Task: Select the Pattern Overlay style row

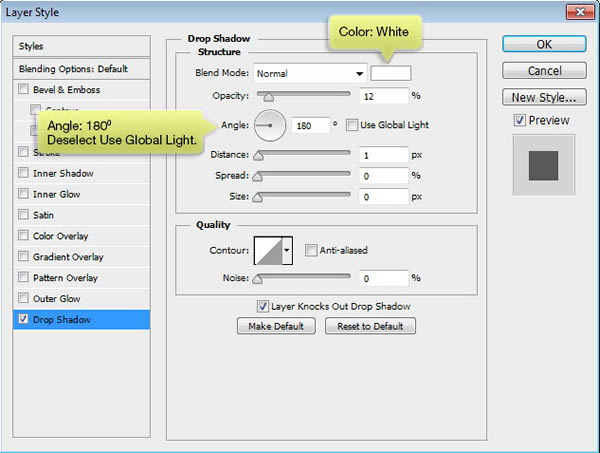Action: [x=82, y=277]
